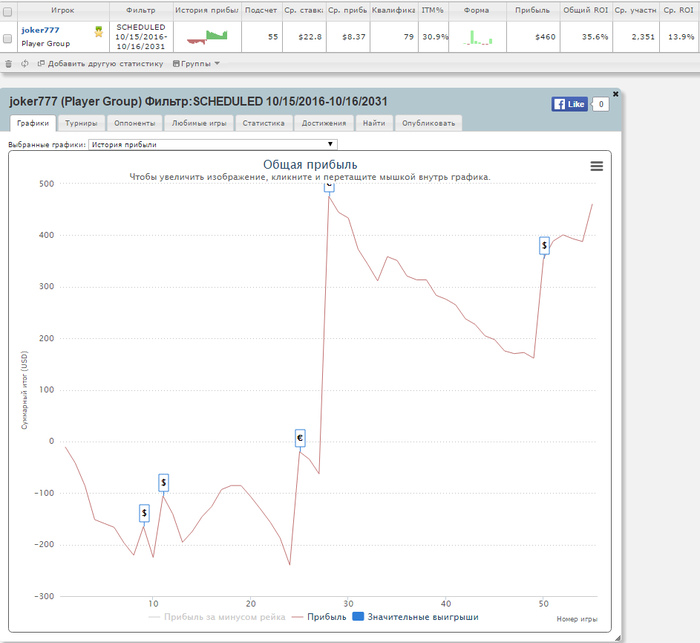The height and width of the screenshot is (643, 700).
Task: Click the dollar marker near game 9
Action: (144, 513)
